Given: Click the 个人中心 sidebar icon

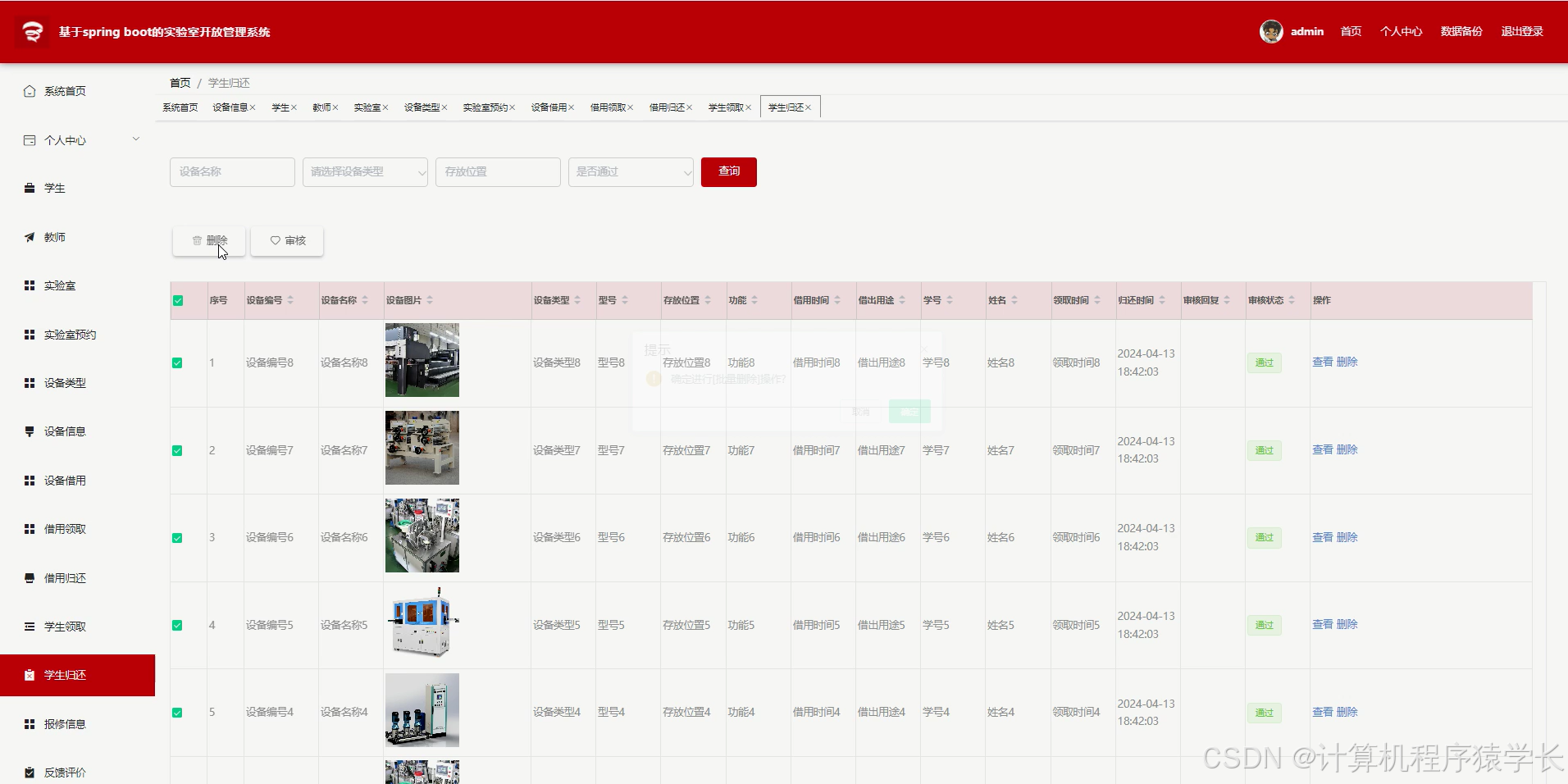Looking at the screenshot, I should [x=30, y=140].
